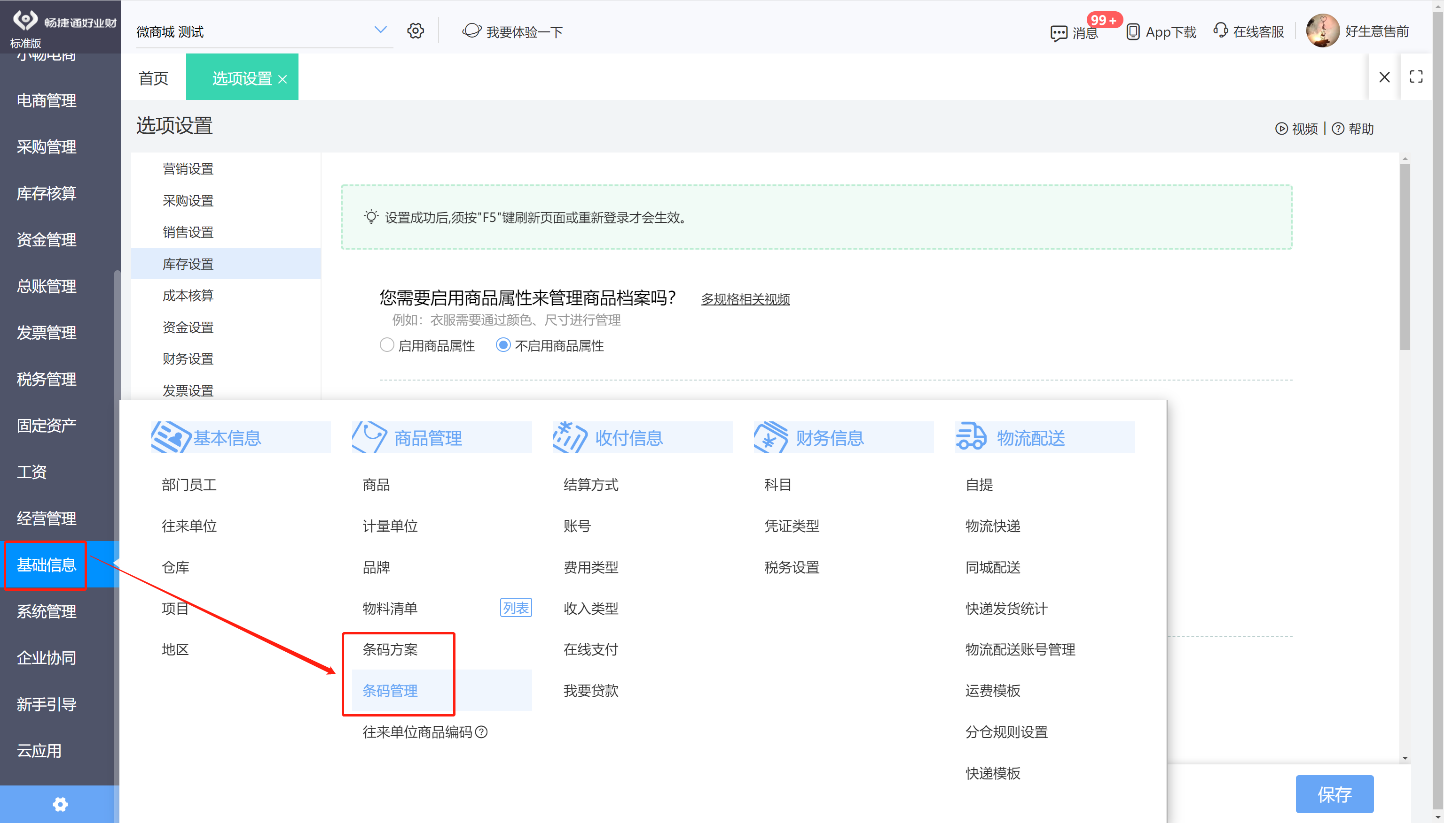Open the 视频 play icon link
Image resolution: width=1444 pixels, height=823 pixels.
(x=1281, y=129)
